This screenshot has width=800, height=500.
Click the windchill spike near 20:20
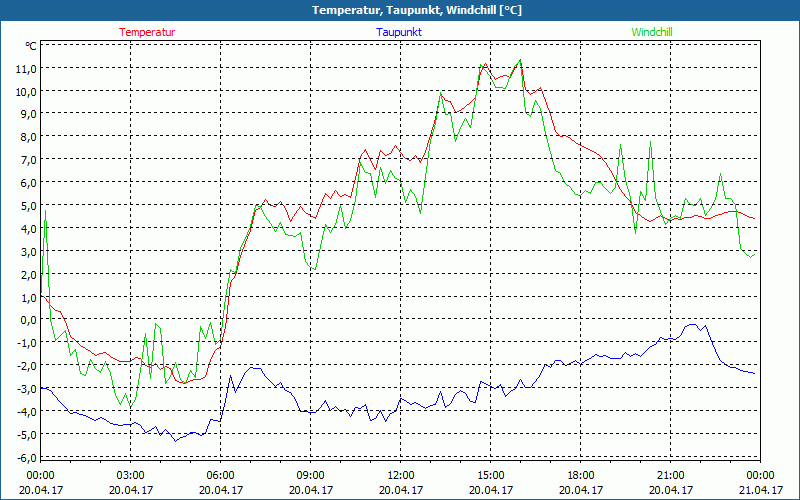click(x=651, y=142)
